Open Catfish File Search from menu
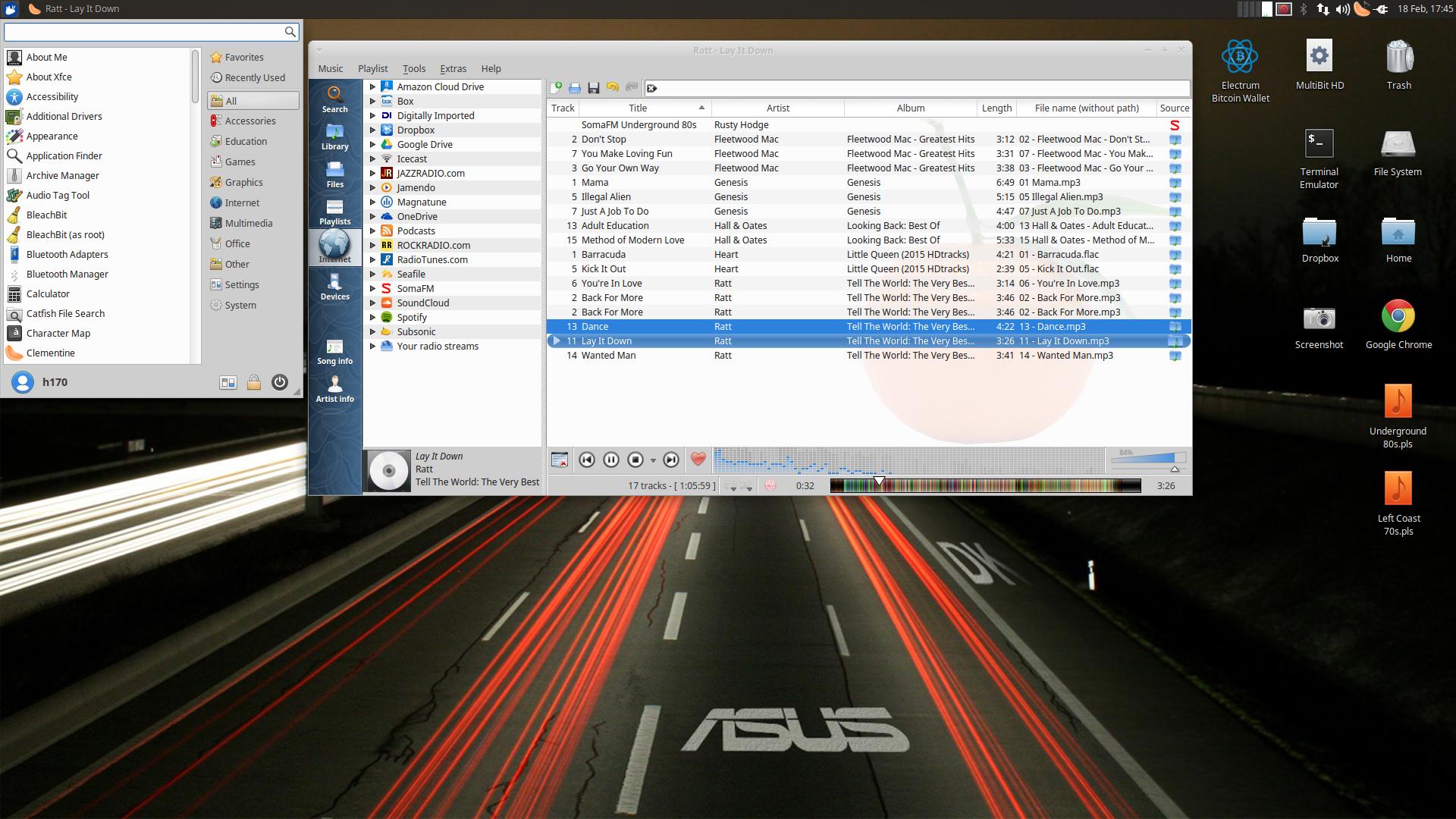Image resolution: width=1456 pixels, height=819 pixels. point(96,313)
